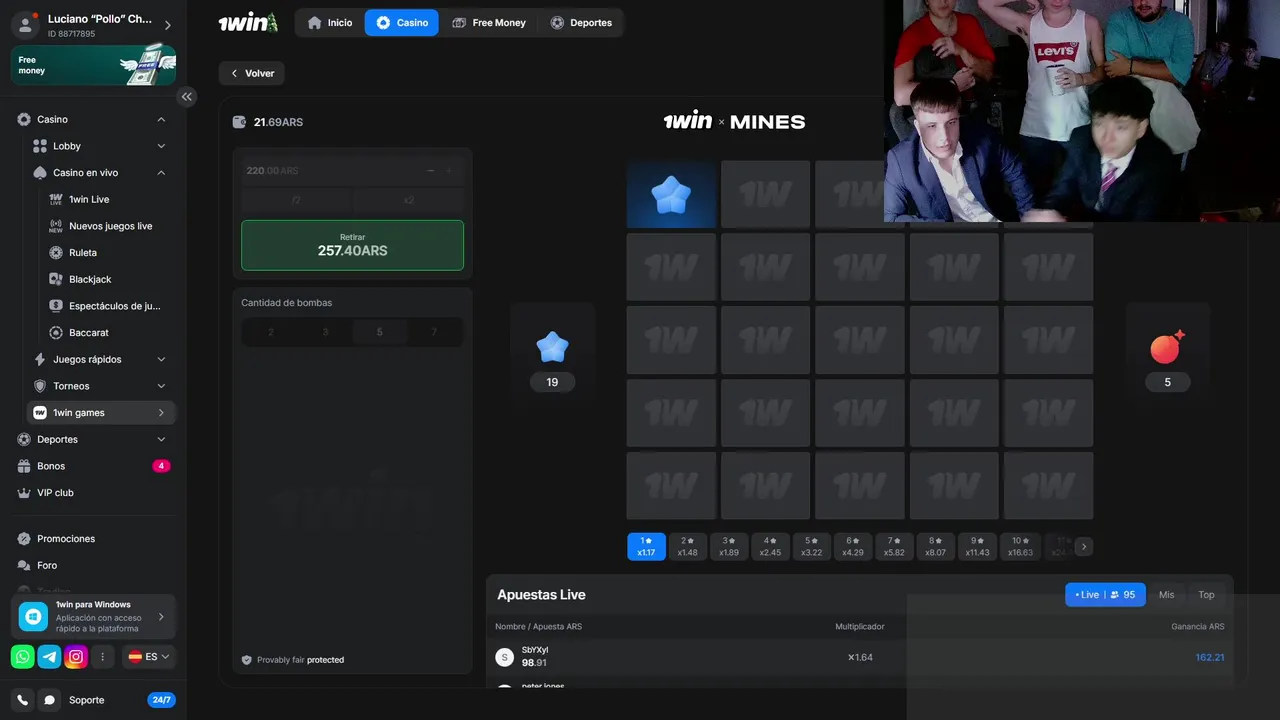This screenshot has width=1280, height=720.
Task: Select the 2 star x1.48 multiplier chip
Action: (x=688, y=546)
